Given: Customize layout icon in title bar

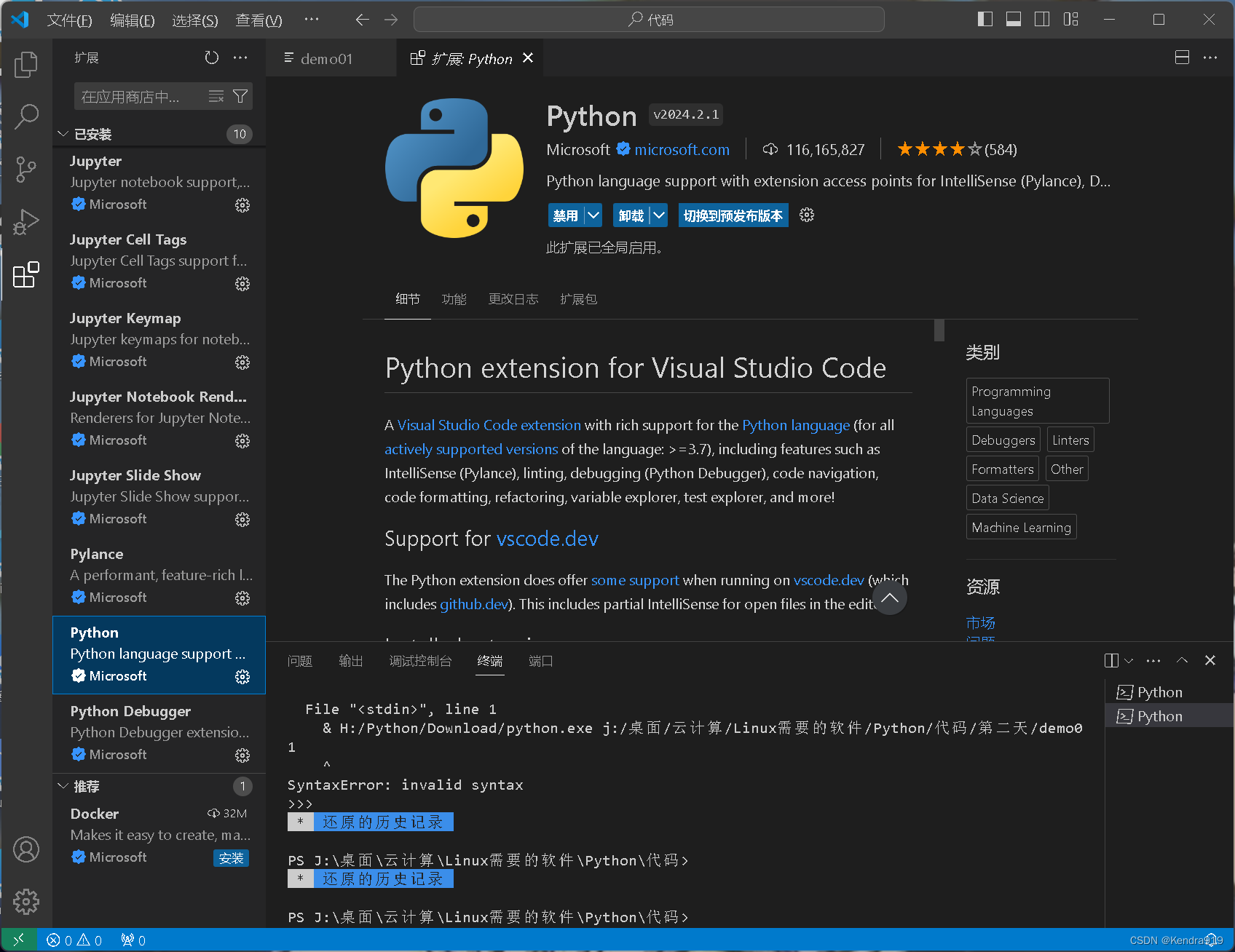Looking at the screenshot, I should pyautogui.click(x=1070, y=20).
